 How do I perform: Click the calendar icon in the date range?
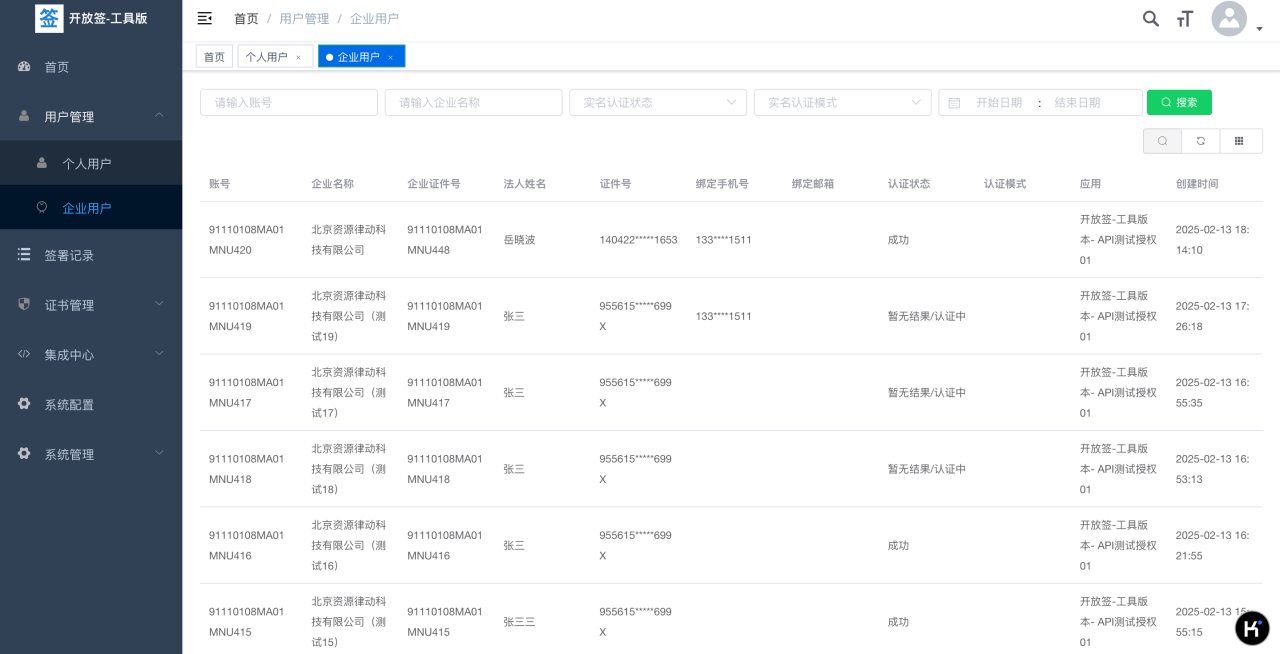click(x=954, y=103)
